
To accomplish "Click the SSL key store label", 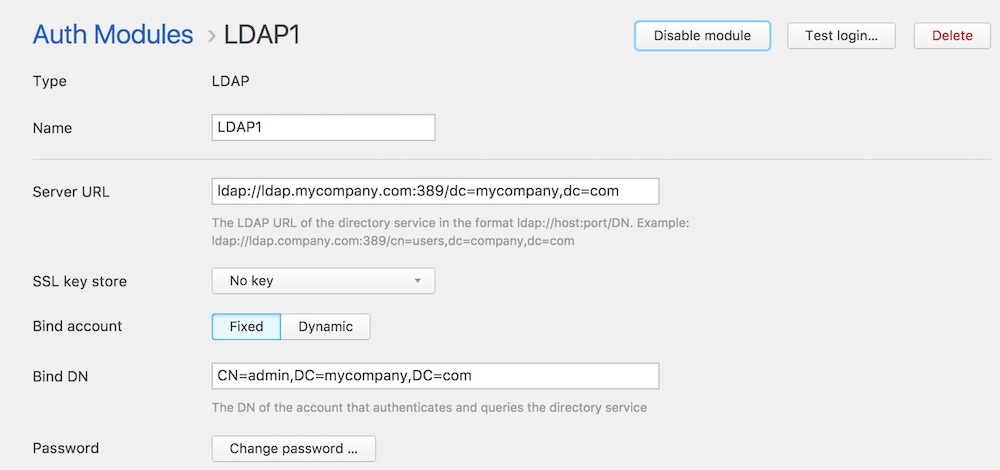I will [80, 281].
